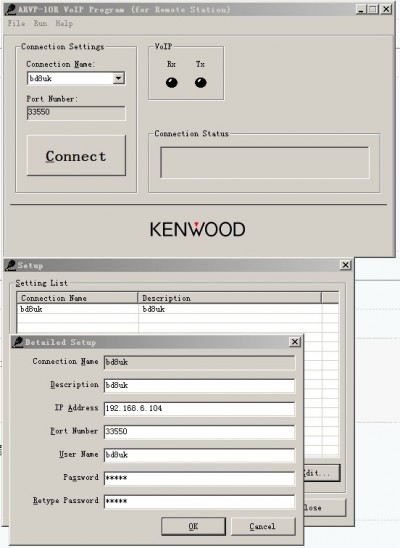Click the Retype Password input field
Screen dimensions: 400x548
tap(199, 501)
